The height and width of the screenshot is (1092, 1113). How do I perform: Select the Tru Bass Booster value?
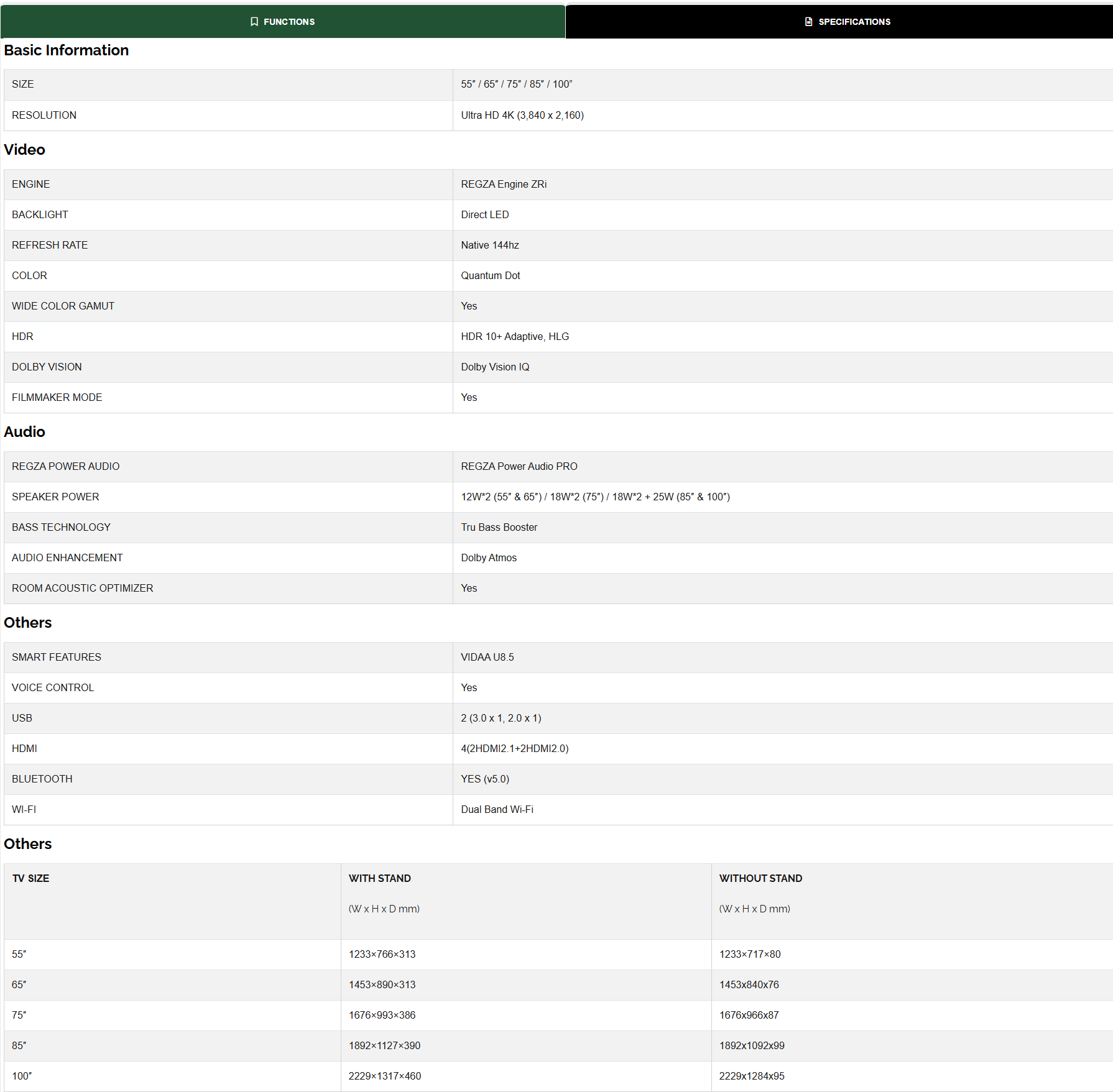coord(499,527)
